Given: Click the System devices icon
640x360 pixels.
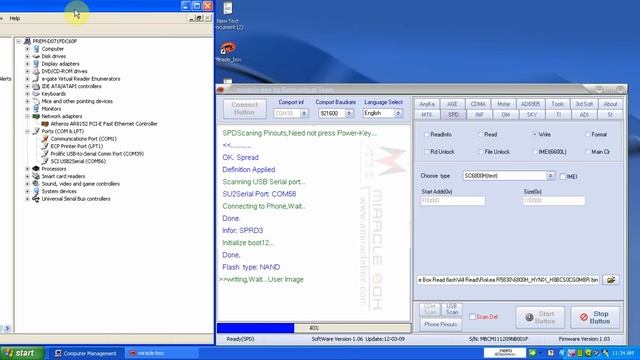Looking at the screenshot, I should click(x=36, y=191).
